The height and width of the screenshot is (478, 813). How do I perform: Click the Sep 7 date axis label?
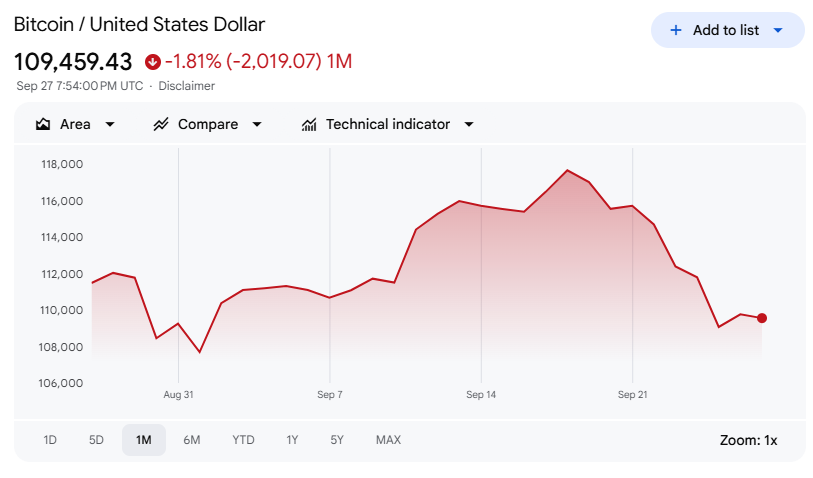(330, 395)
